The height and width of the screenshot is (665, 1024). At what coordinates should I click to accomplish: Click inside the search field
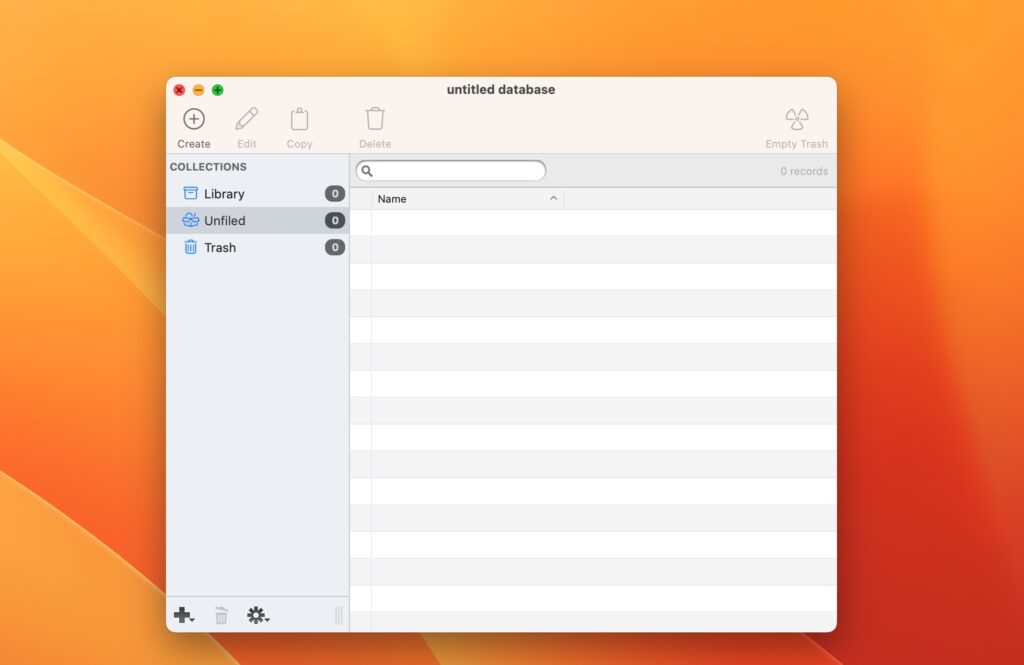[x=450, y=170]
